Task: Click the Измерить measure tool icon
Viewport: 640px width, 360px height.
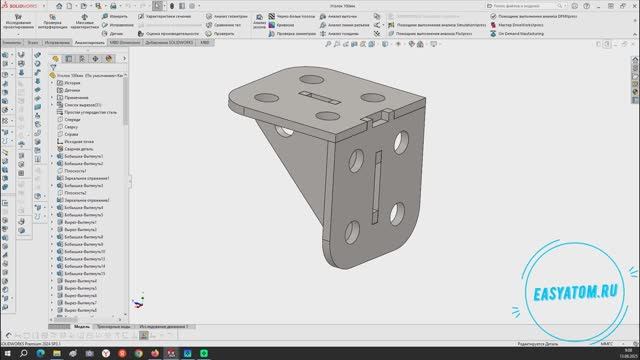Action: click(105, 16)
